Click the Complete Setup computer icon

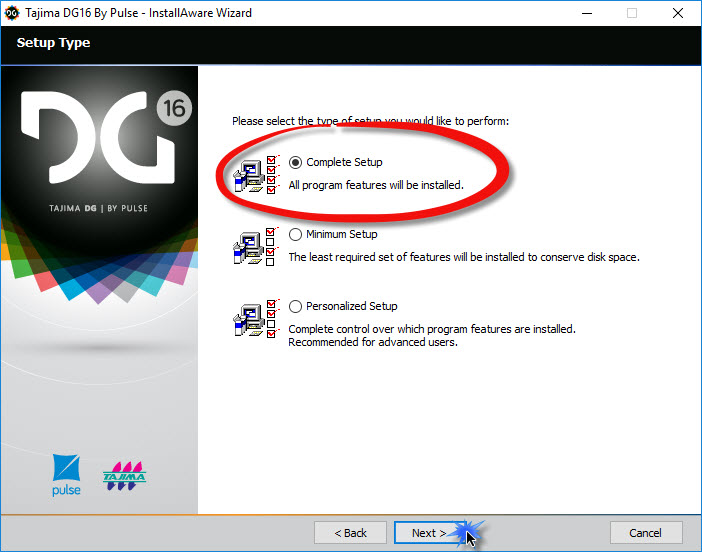pyautogui.click(x=256, y=175)
